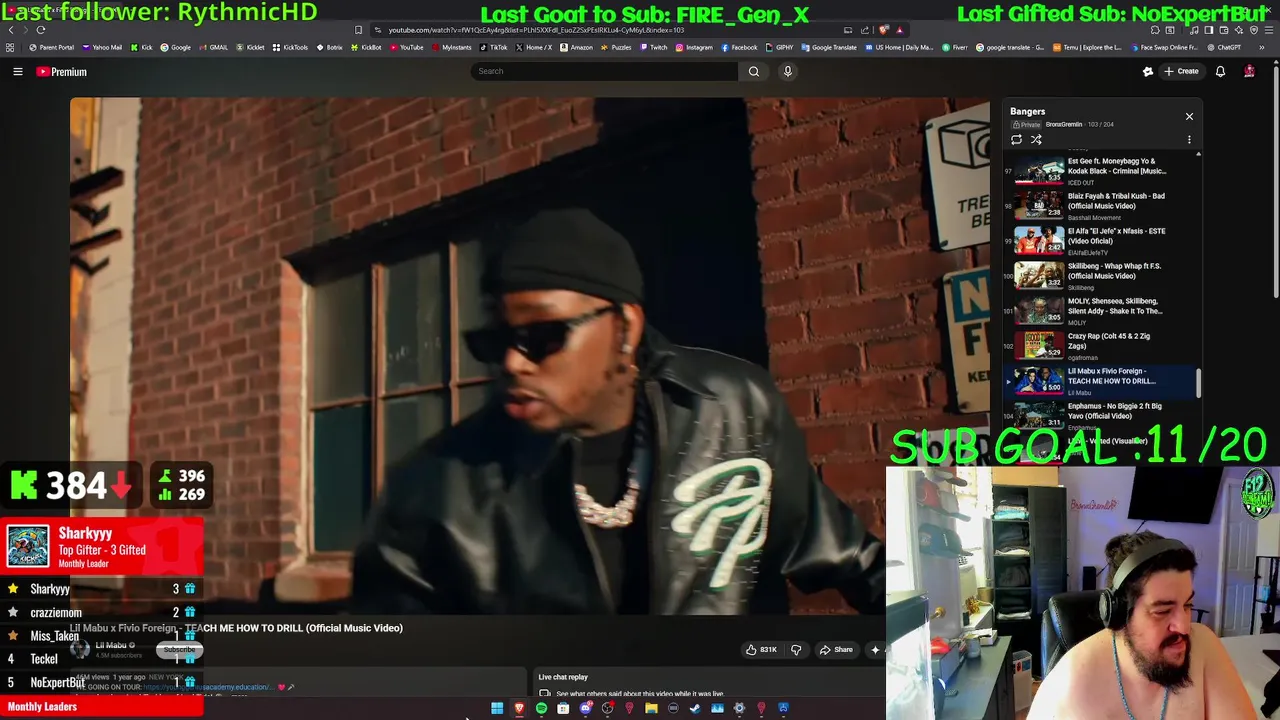Screen dimensions: 1280x720
Task: Open Instagram bookmark
Action: coord(694,47)
